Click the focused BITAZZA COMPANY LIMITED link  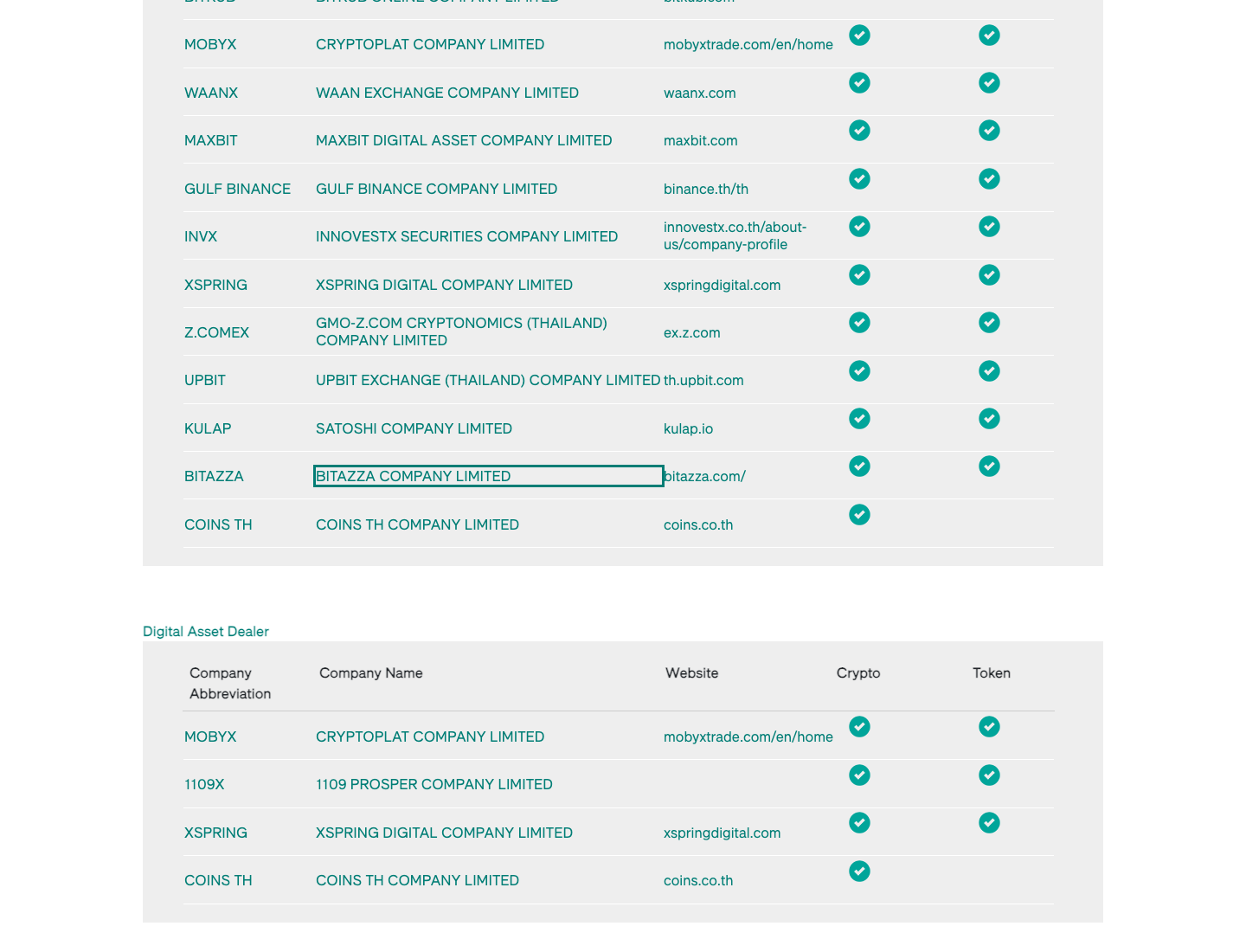(x=488, y=476)
